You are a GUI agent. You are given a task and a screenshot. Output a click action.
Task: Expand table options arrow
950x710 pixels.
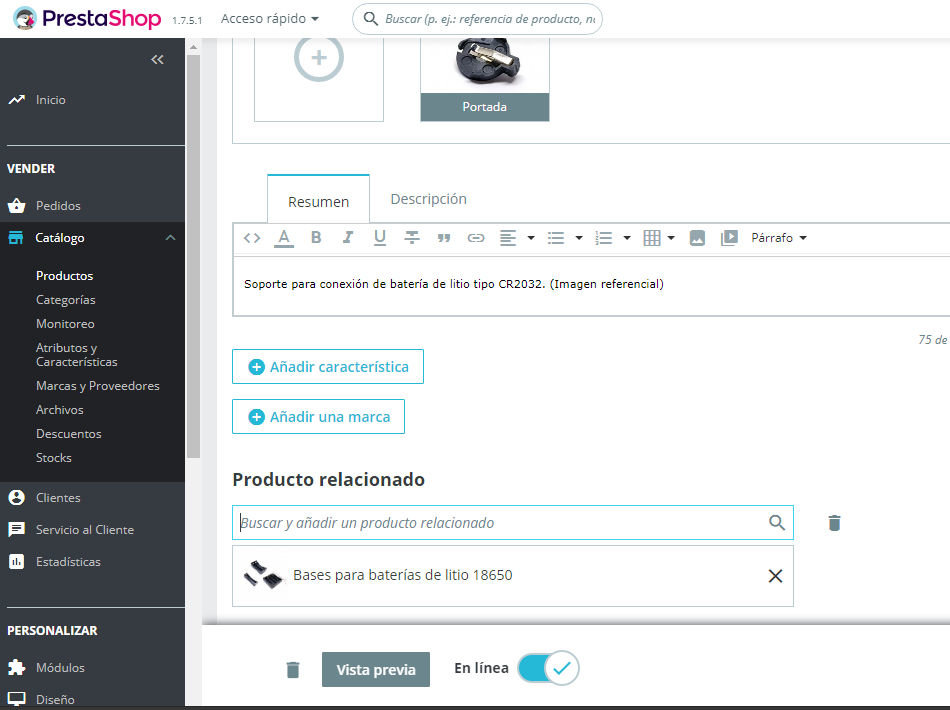[x=671, y=238]
